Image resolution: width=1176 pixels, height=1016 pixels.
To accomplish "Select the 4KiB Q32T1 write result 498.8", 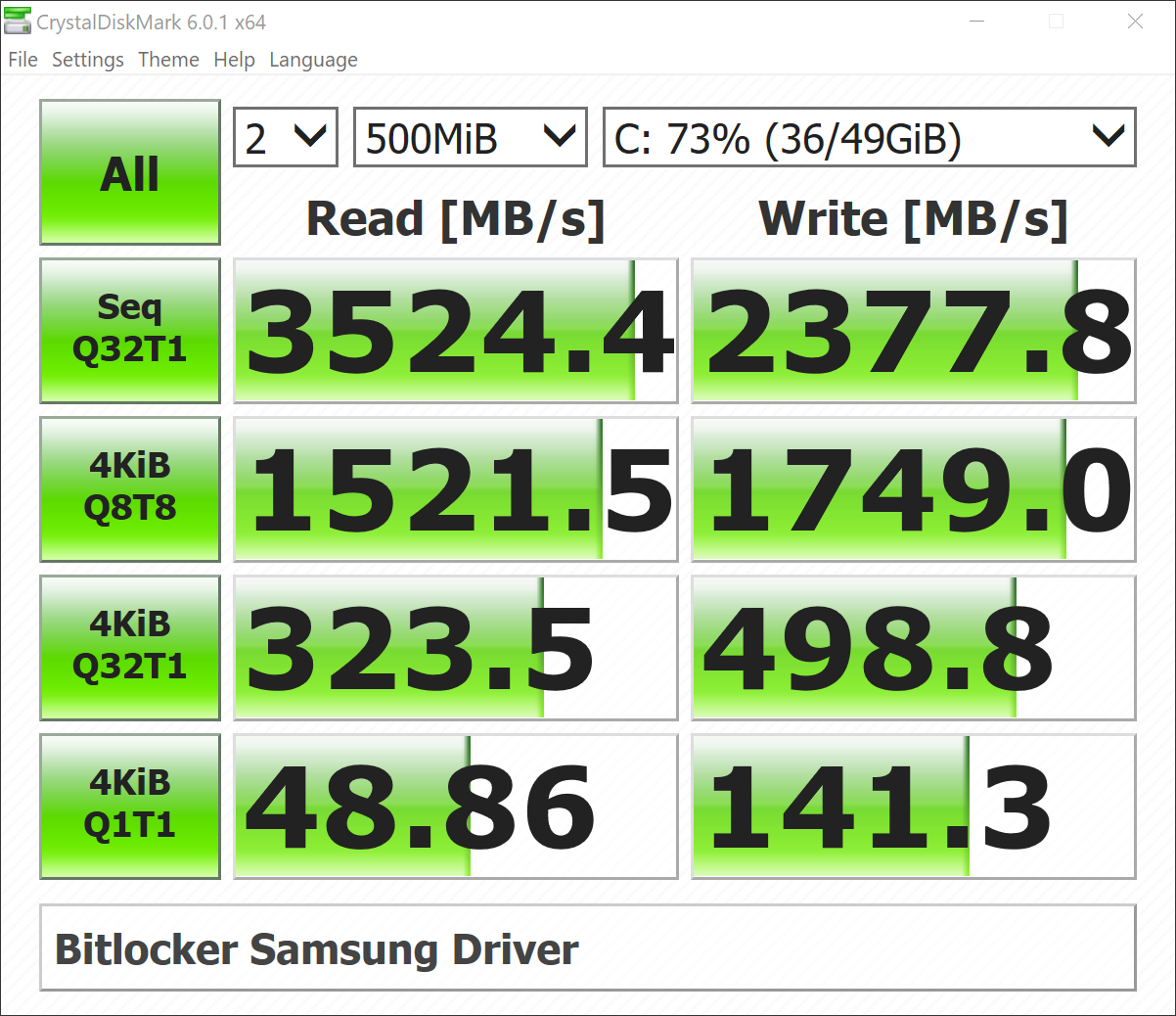I will [914, 648].
